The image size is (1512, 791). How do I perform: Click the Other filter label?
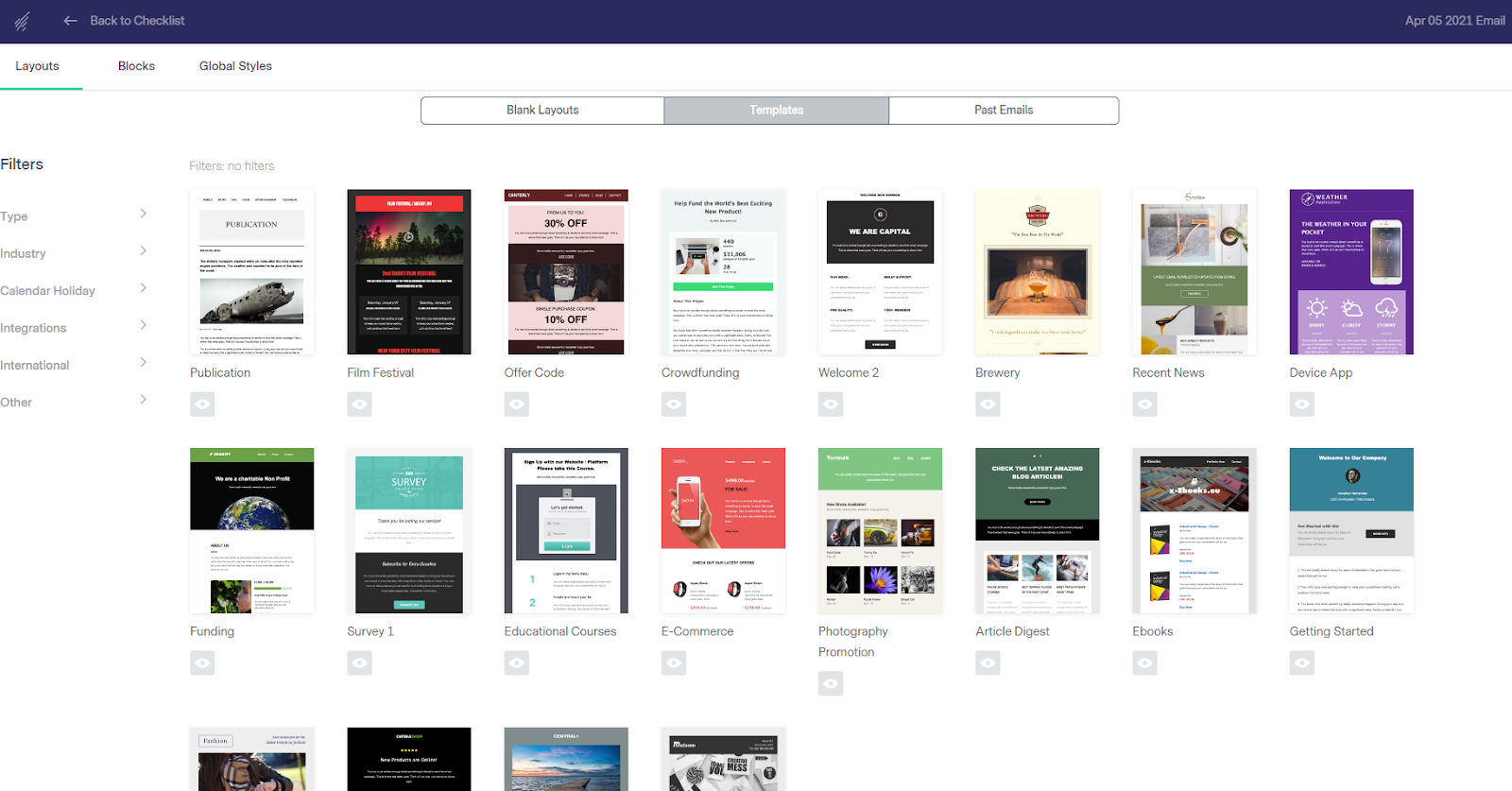pos(16,403)
